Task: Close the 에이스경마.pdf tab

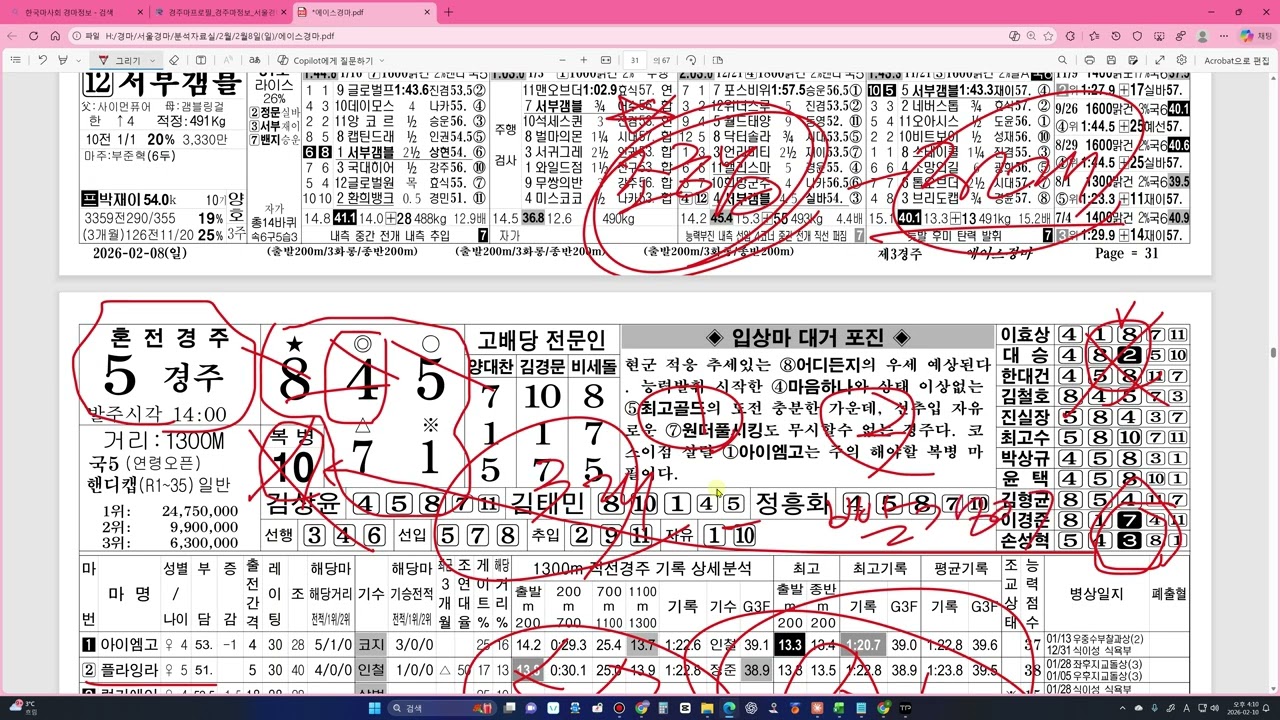Action: pyautogui.click(x=428, y=12)
